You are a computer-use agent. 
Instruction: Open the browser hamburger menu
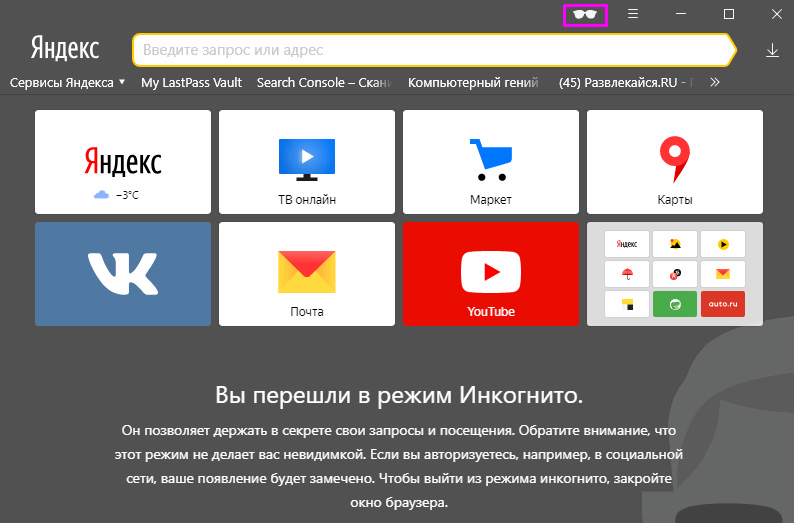point(632,14)
